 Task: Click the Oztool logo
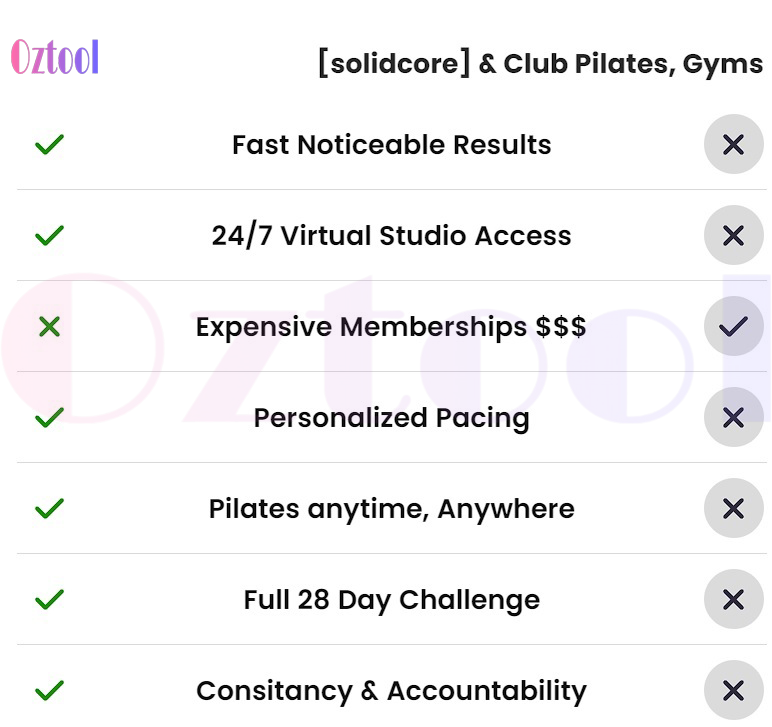click(55, 57)
